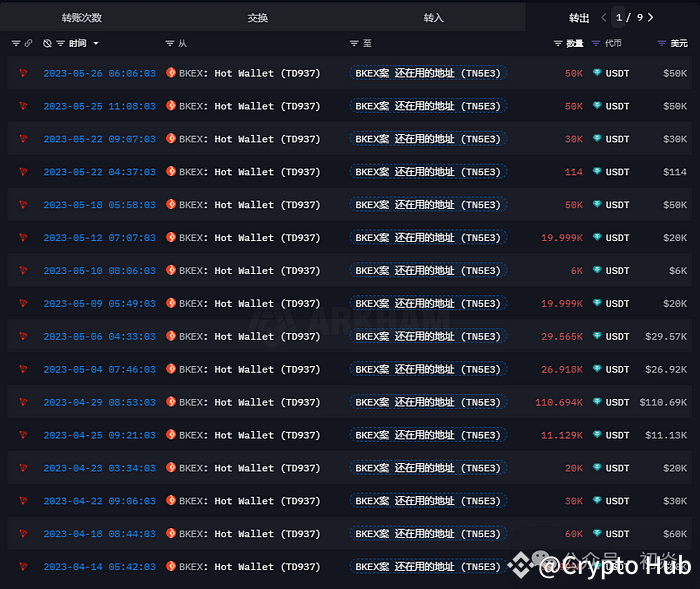Go to previous page arrow
This screenshot has height=589, width=700.
[604, 17]
